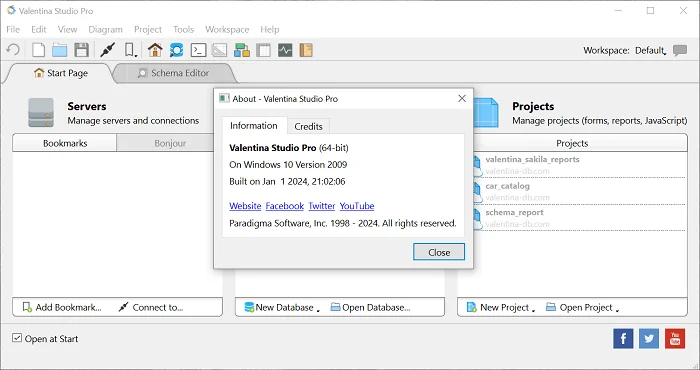Select the Credits tab in About dialog
Screen dimensions: 700x370
[x=308, y=126]
